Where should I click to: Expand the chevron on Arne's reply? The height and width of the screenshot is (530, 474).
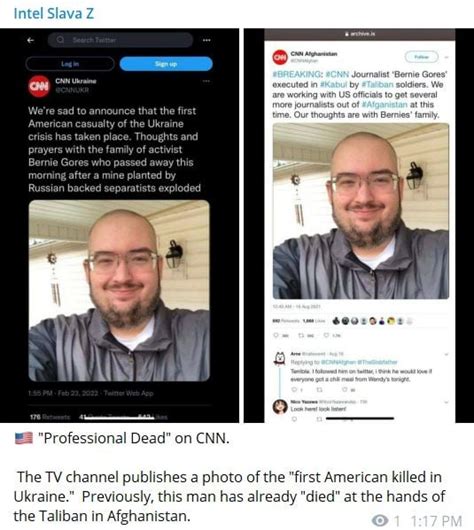[x=446, y=354]
